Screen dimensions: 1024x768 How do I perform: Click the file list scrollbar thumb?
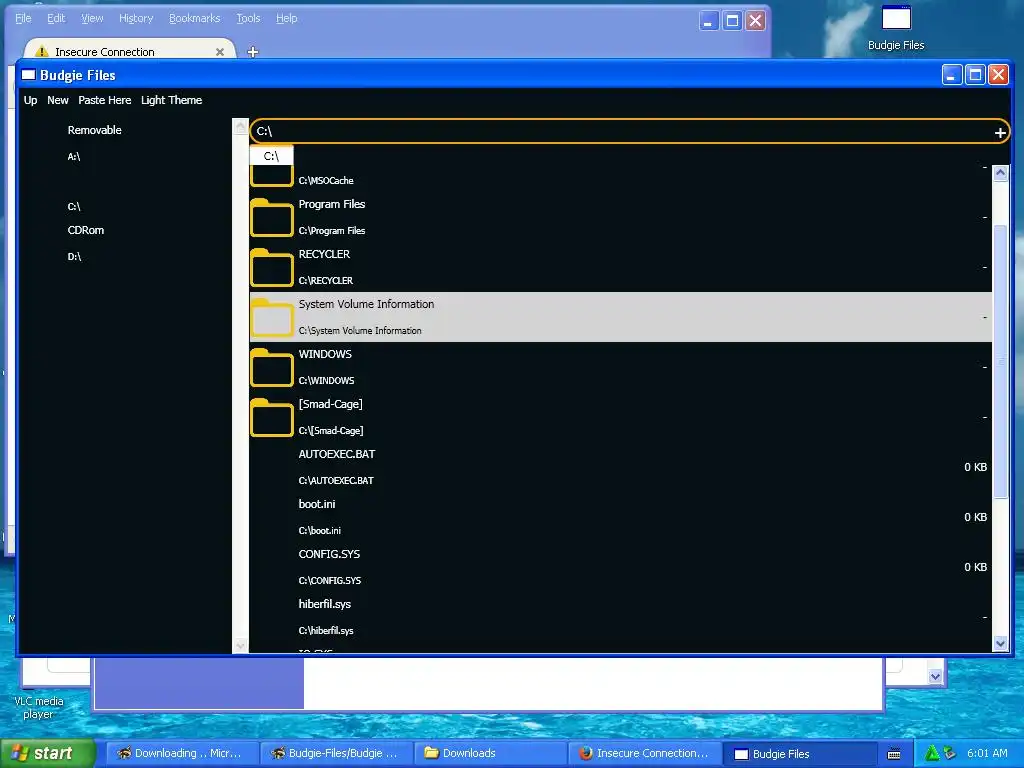click(1000, 362)
